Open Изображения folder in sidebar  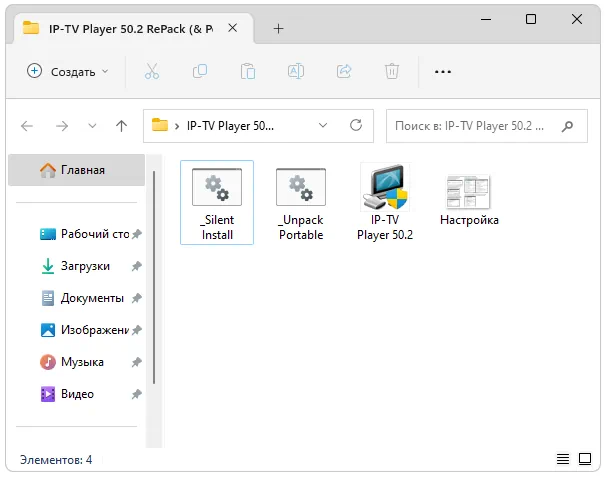point(85,330)
